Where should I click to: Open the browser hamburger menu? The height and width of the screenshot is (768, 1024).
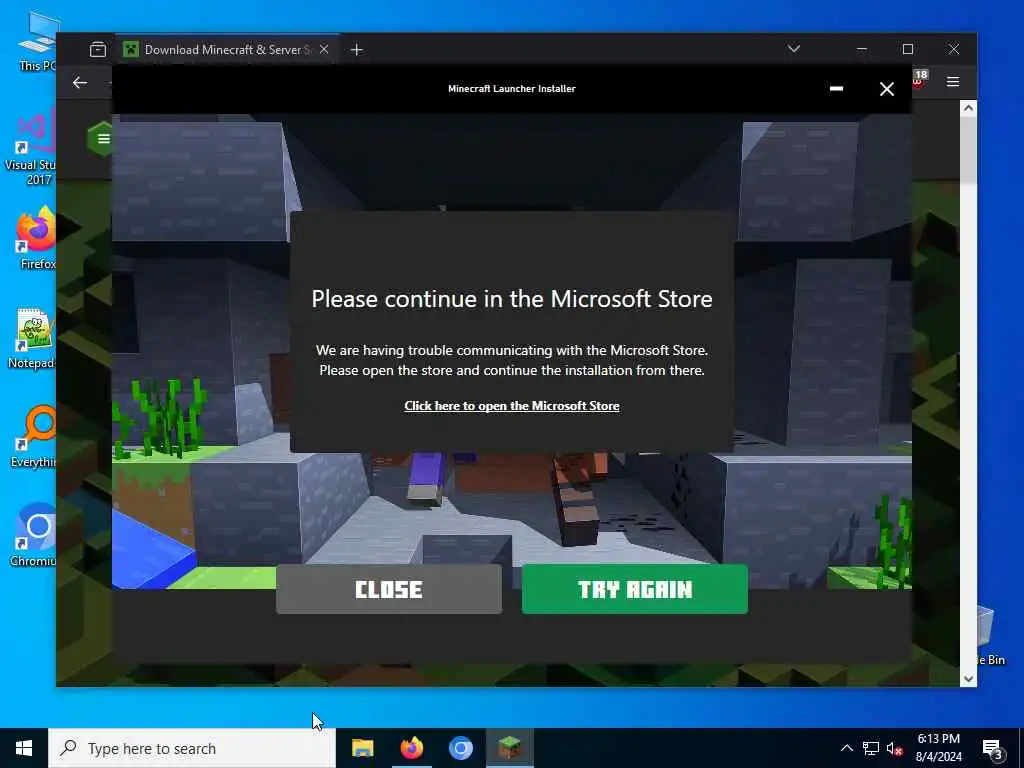953,82
